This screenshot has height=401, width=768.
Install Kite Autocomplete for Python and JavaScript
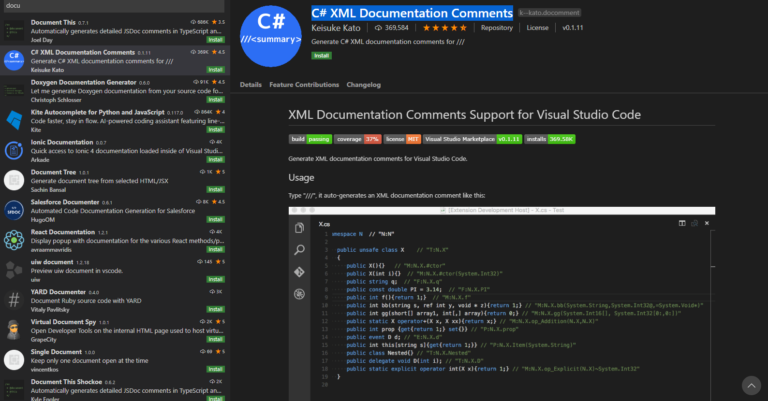(x=215, y=129)
